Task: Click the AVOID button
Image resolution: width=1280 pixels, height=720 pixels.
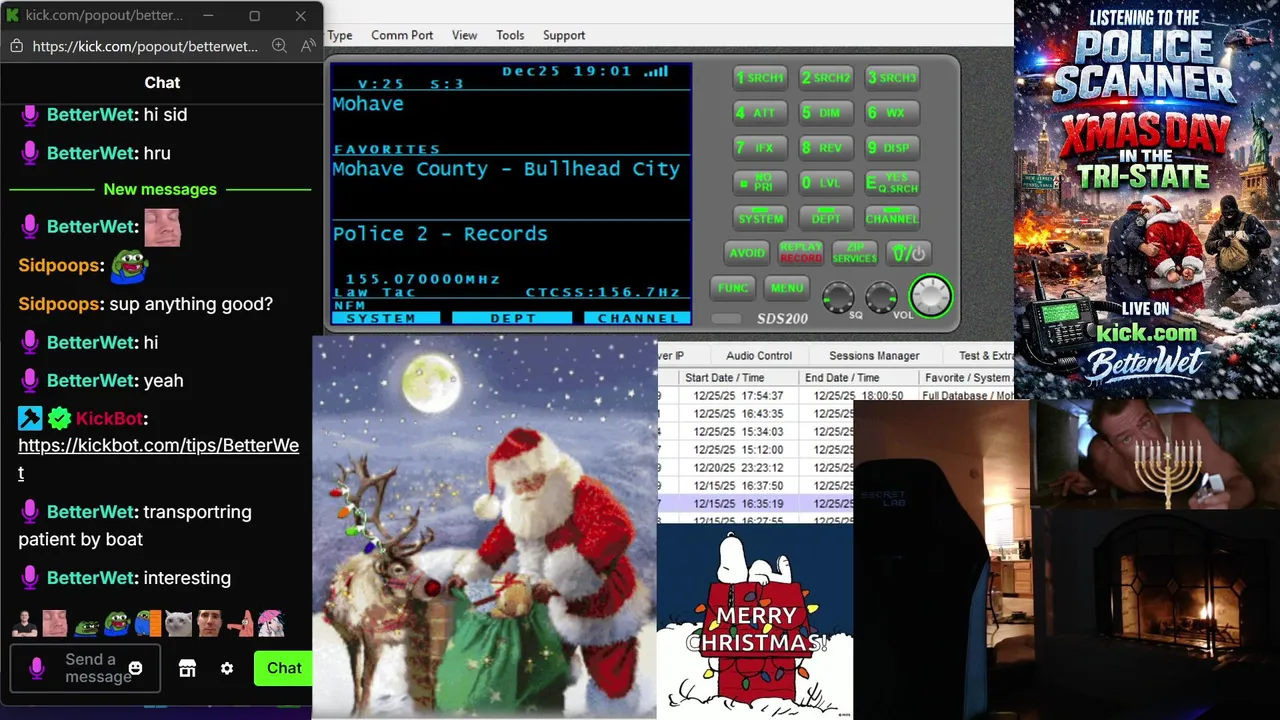Action: (747, 253)
